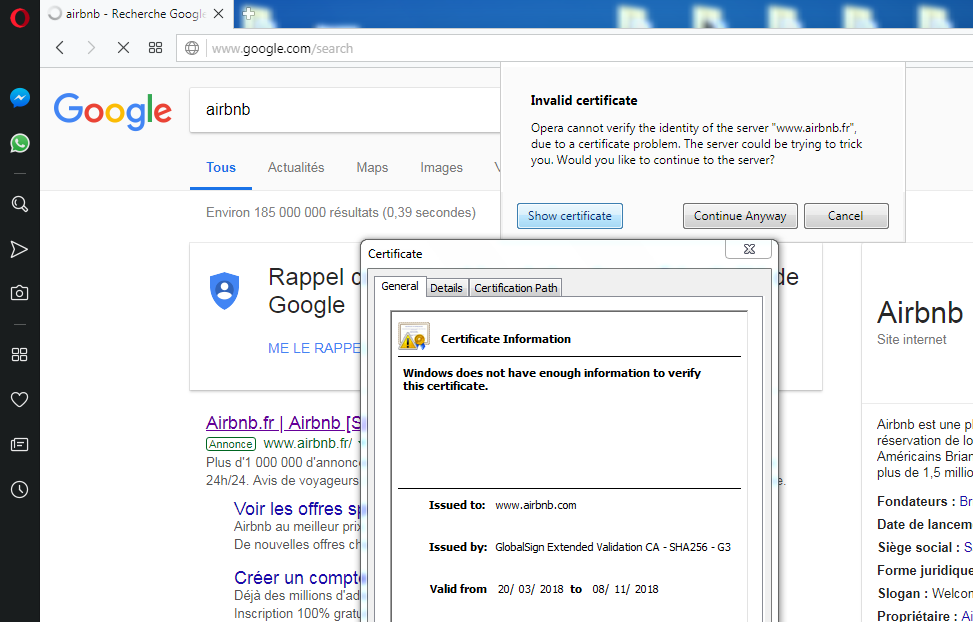973x622 pixels.
Task: Close the airbnb Recherche Google tab
Action: tap(218, 14)
